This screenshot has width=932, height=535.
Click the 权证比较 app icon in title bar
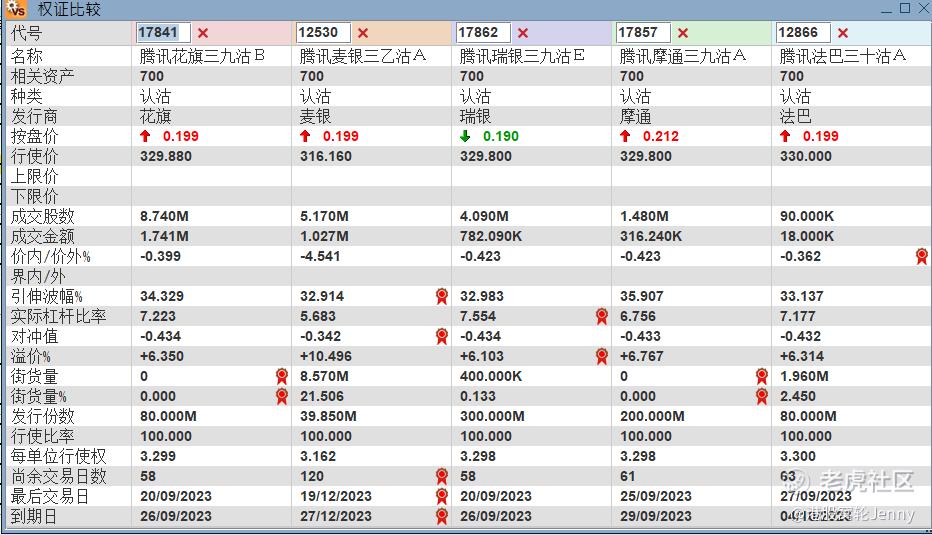pyautogui.click(x=16, y=8)
